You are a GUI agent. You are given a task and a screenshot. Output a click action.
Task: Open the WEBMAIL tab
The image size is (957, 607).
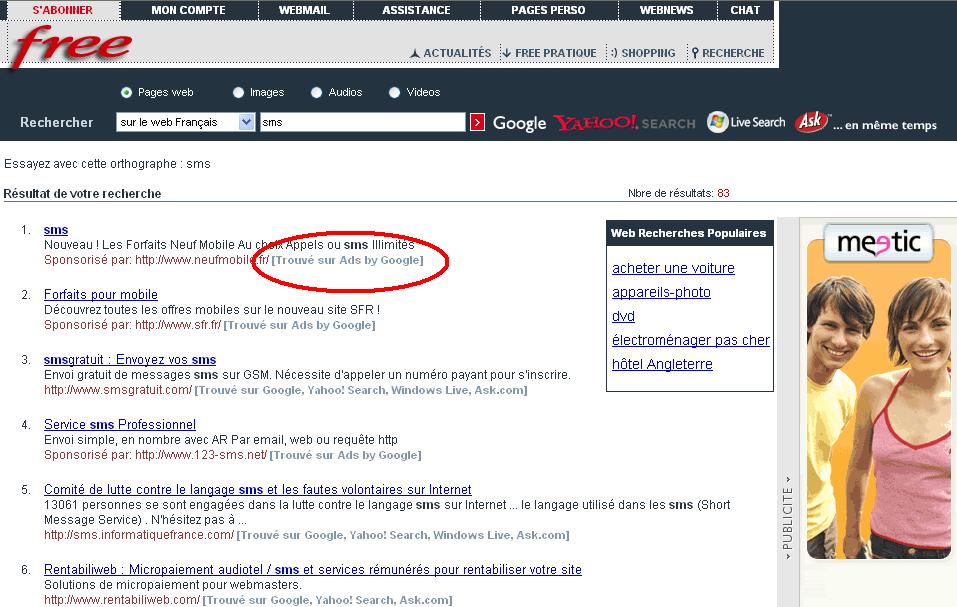tap(304, 10)
